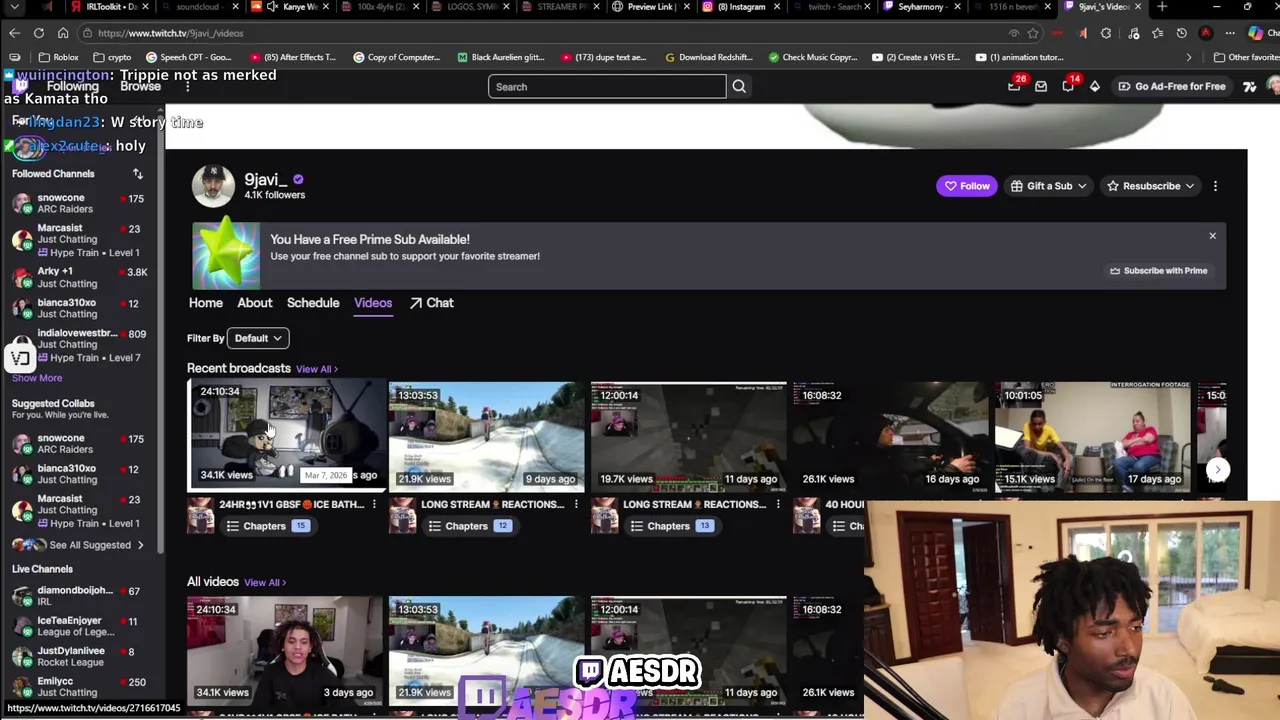Viewport: 1280px width, 720px height.
Task: Open View All for All videos
Action: (x=265, y=583)
